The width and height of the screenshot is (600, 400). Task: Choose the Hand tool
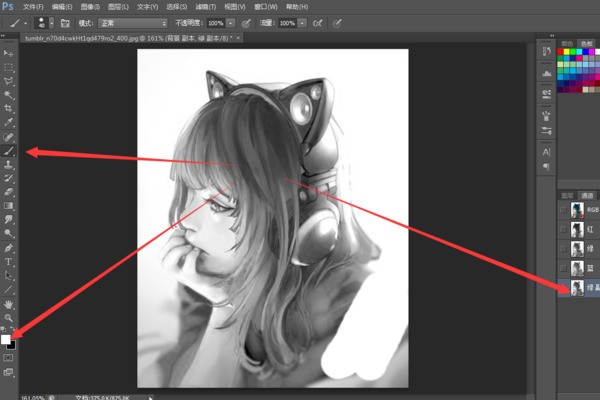(9, 303)
